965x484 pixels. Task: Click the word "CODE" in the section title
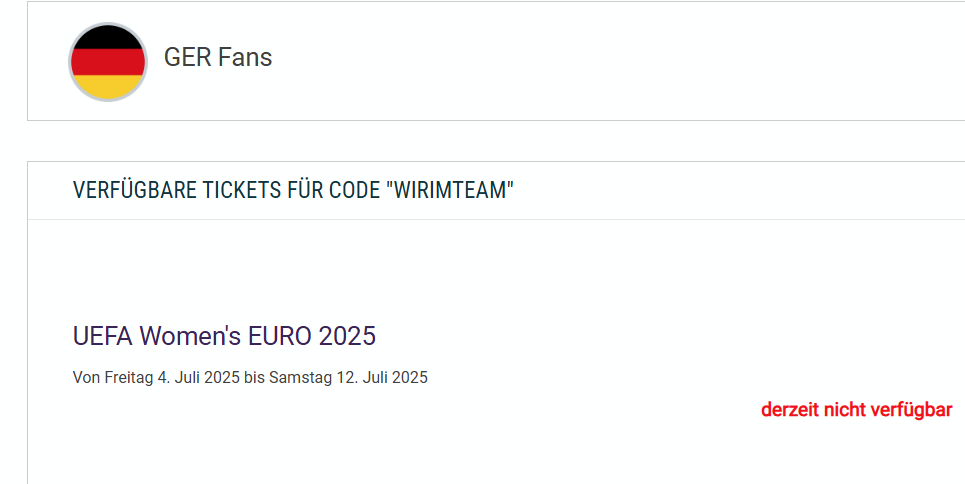357,190
